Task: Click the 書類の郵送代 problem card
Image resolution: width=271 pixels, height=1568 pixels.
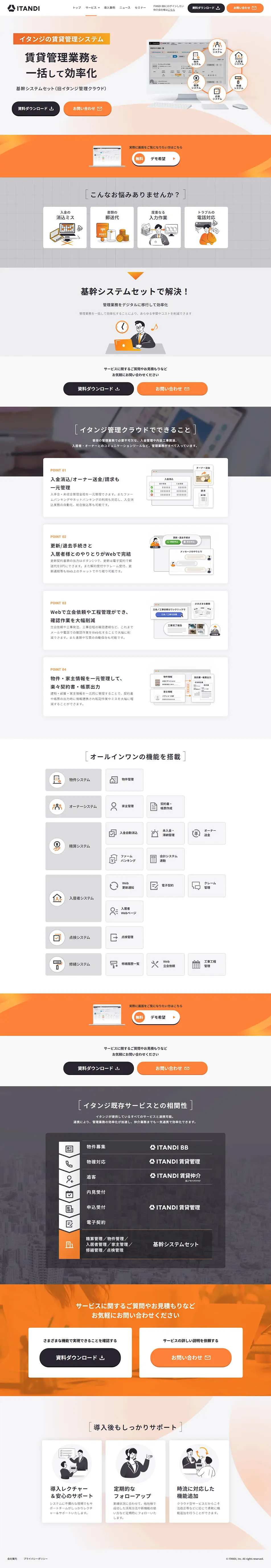Action: pos(112,227)
